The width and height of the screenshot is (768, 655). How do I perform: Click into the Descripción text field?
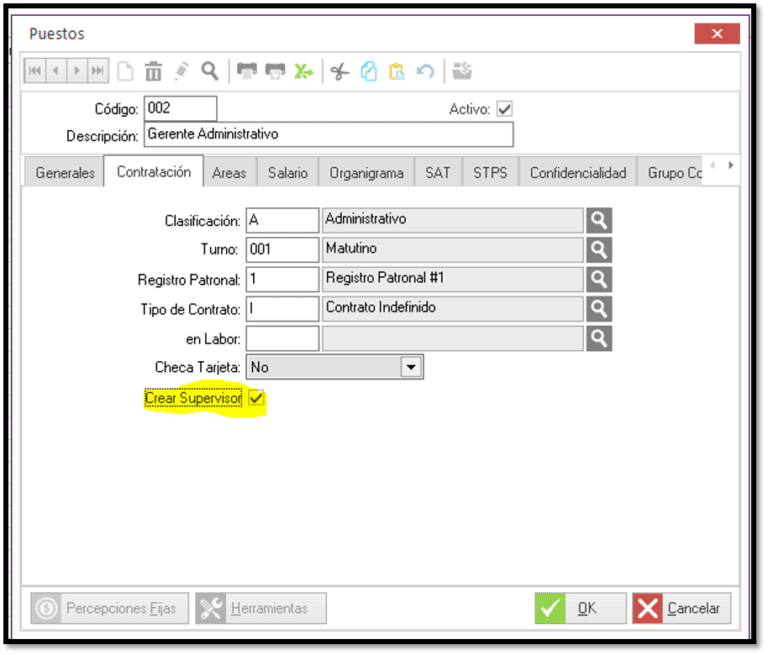point(328,134)
